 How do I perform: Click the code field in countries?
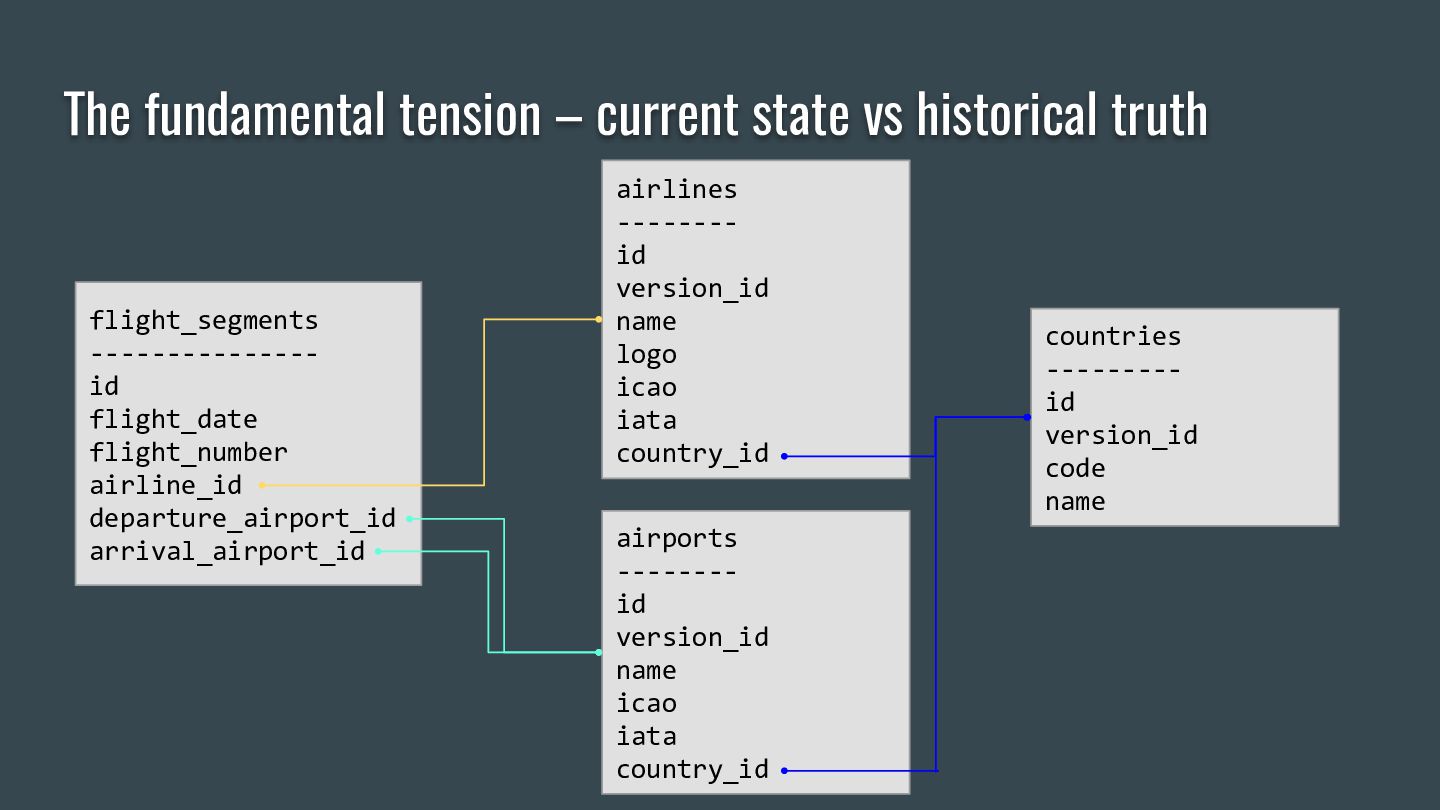[x=1075, y=469]
